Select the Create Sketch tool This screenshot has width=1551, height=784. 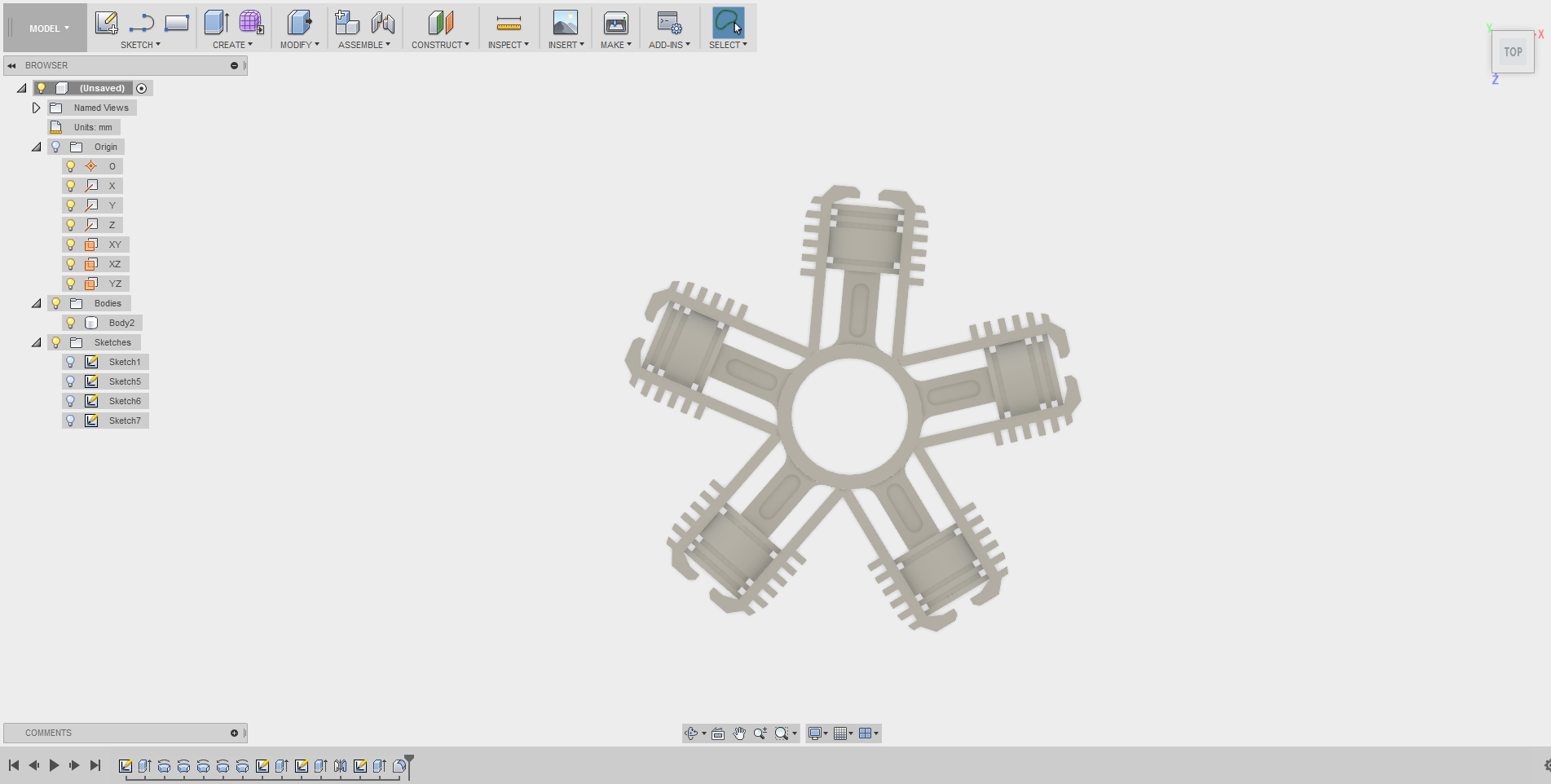(x=107, y=23)
